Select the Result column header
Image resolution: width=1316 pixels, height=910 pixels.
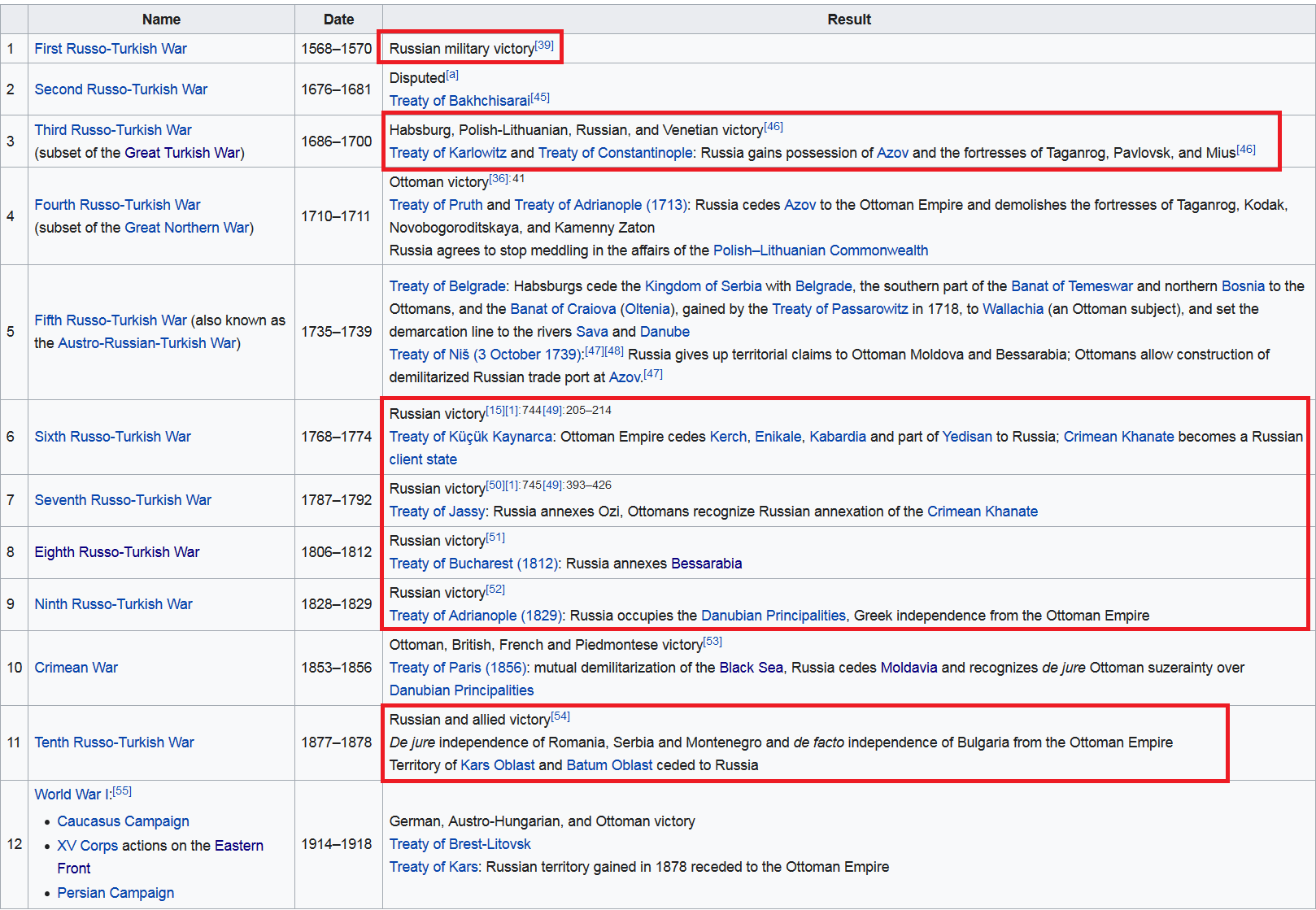(849, 20)
